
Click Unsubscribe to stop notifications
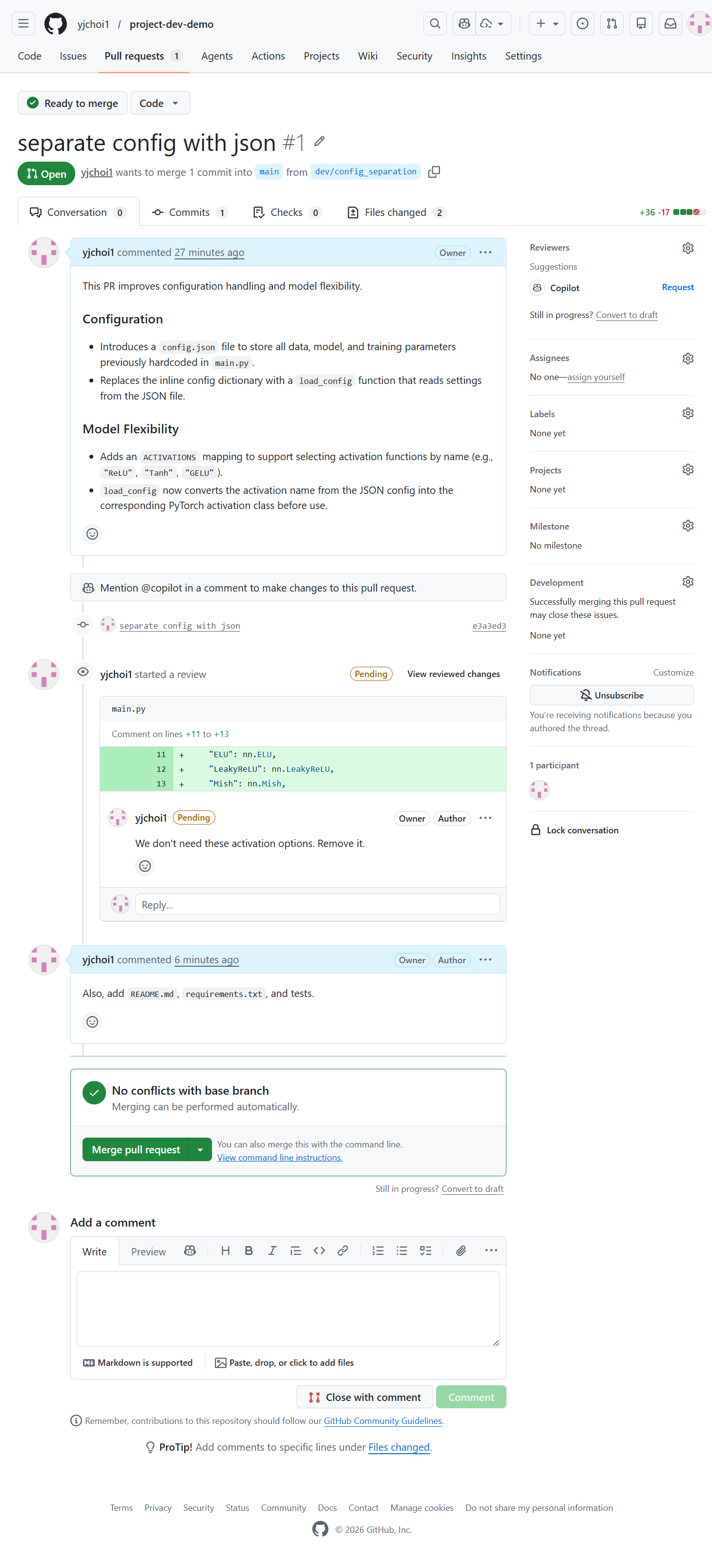point(611,695)
